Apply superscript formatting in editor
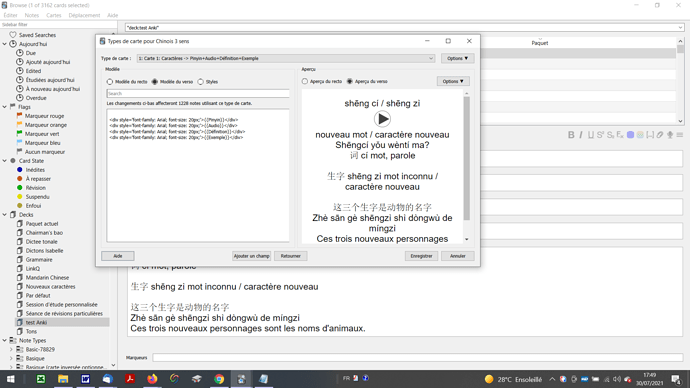 pyautogui.click(x=600, y=135)
